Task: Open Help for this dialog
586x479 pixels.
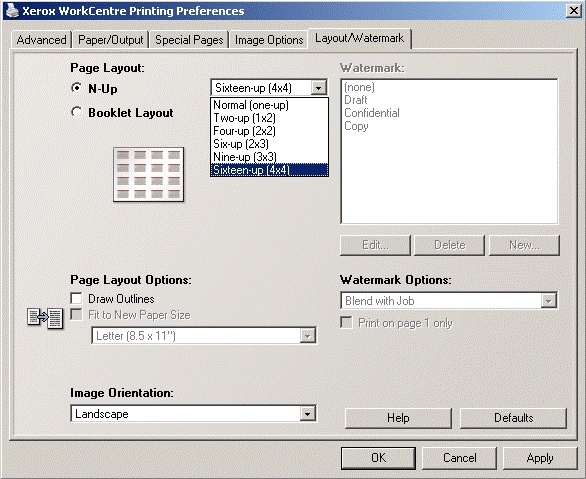Action: pos(398,418)
